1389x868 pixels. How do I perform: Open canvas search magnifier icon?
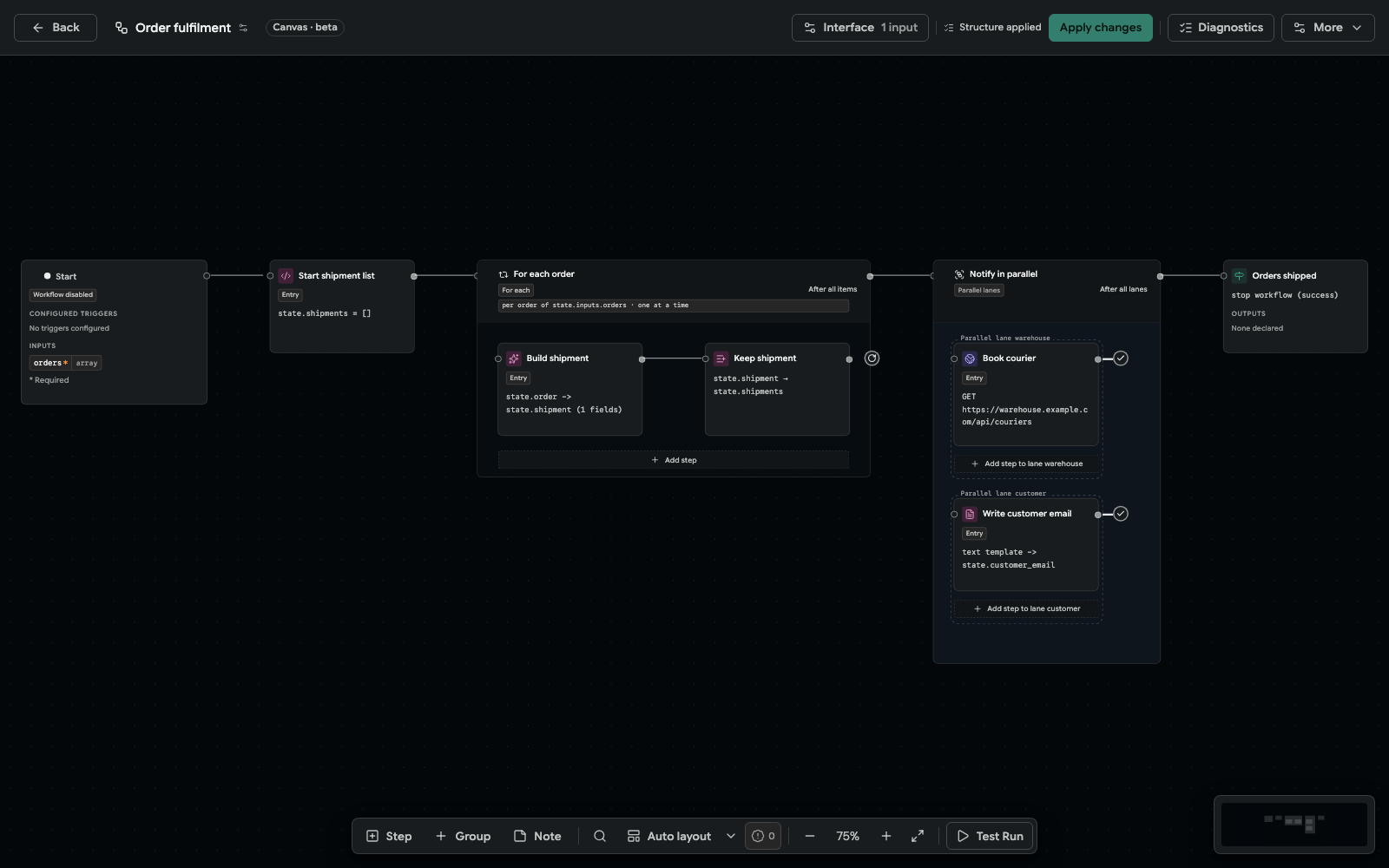600,836
